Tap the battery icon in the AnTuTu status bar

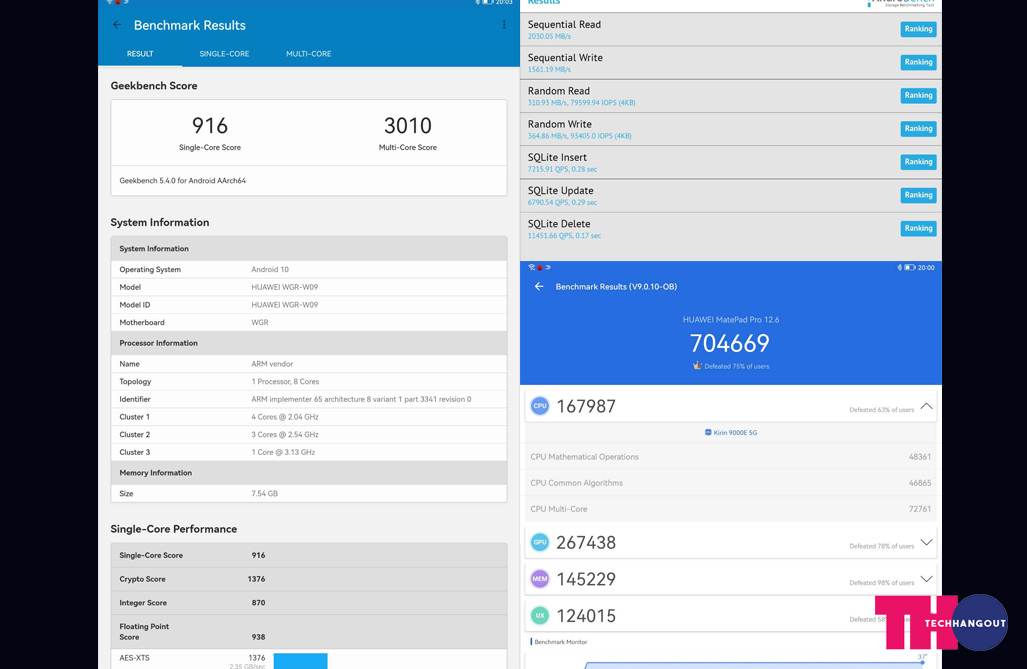(910, 267)
